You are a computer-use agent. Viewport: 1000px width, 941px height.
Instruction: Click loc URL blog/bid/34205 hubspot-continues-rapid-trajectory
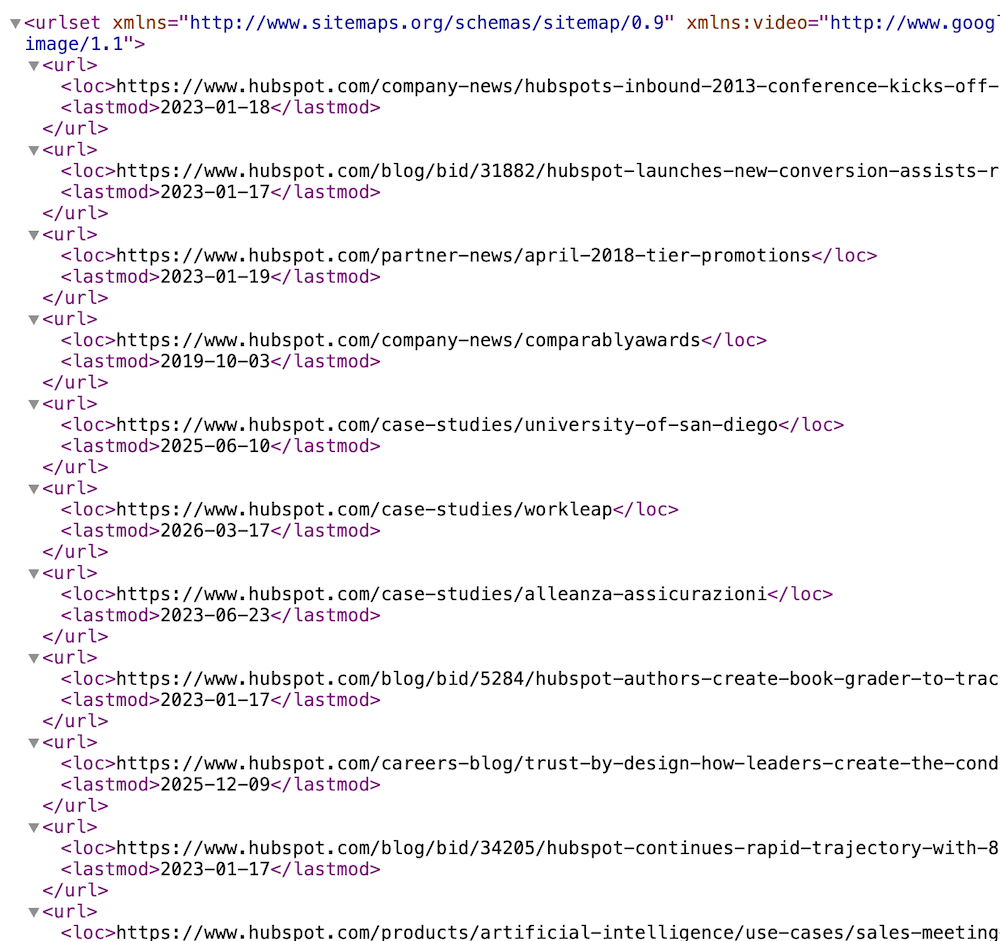(557, 848)
